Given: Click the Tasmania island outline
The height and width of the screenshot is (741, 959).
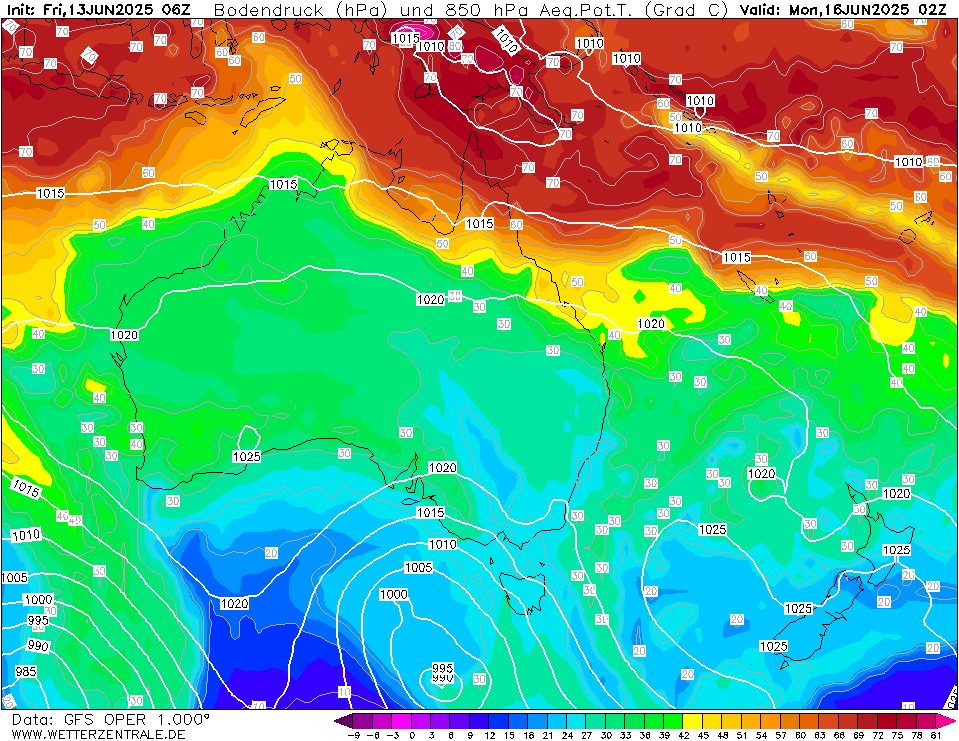Looking at the screenshot, I should [522, 591].
